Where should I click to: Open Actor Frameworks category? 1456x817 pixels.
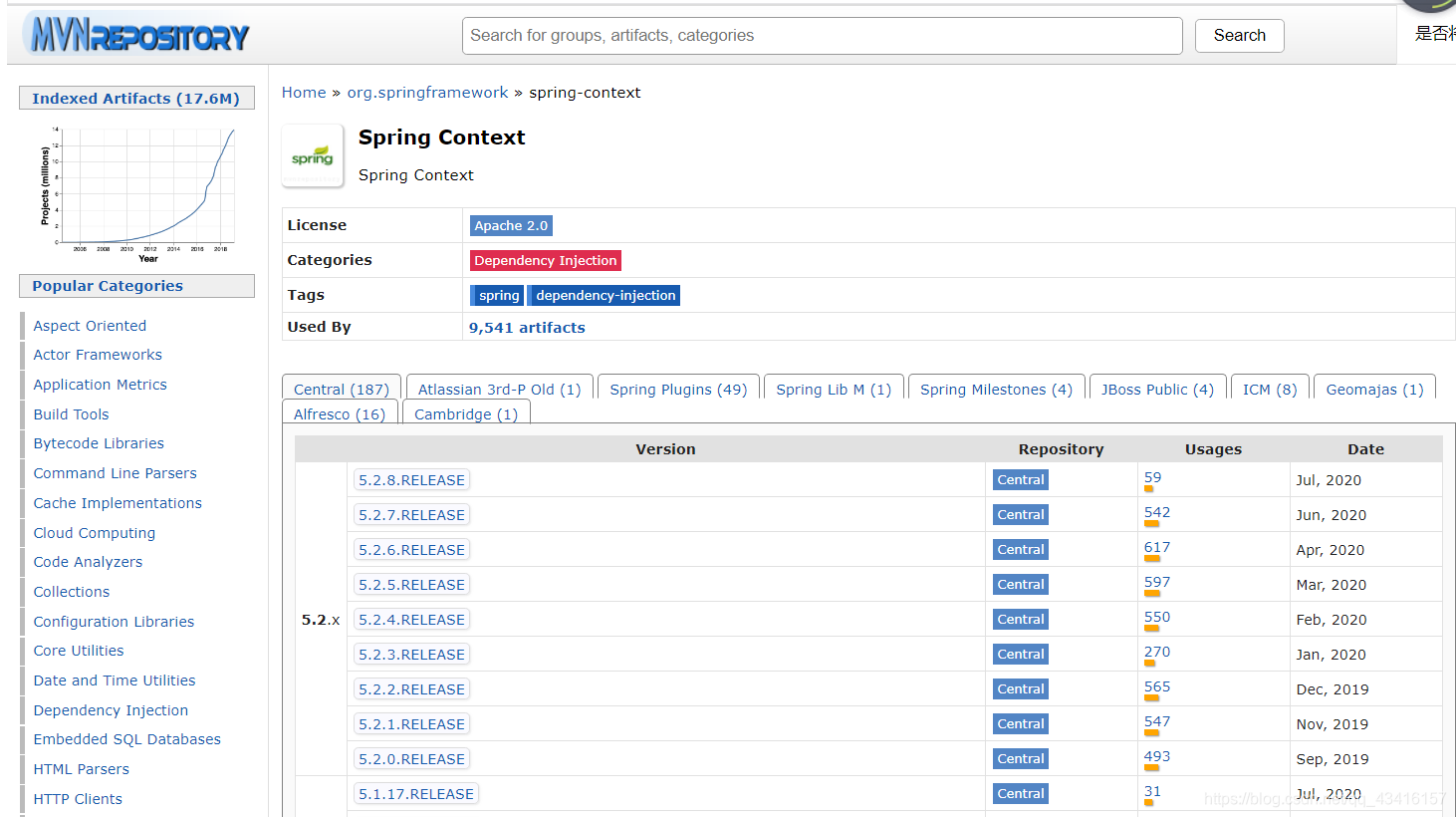pyautogui.click(x=98, y=355)
